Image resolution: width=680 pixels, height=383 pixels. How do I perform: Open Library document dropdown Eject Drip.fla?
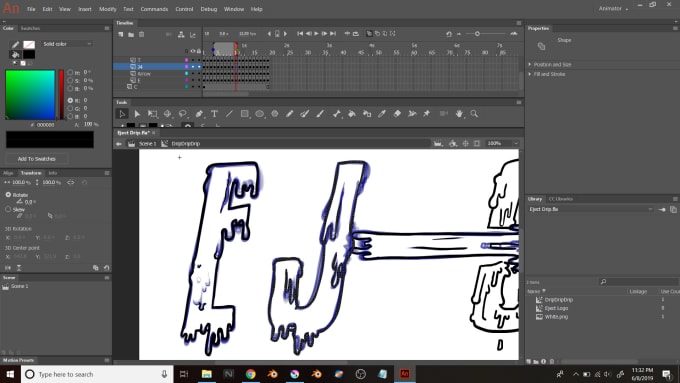591,209
